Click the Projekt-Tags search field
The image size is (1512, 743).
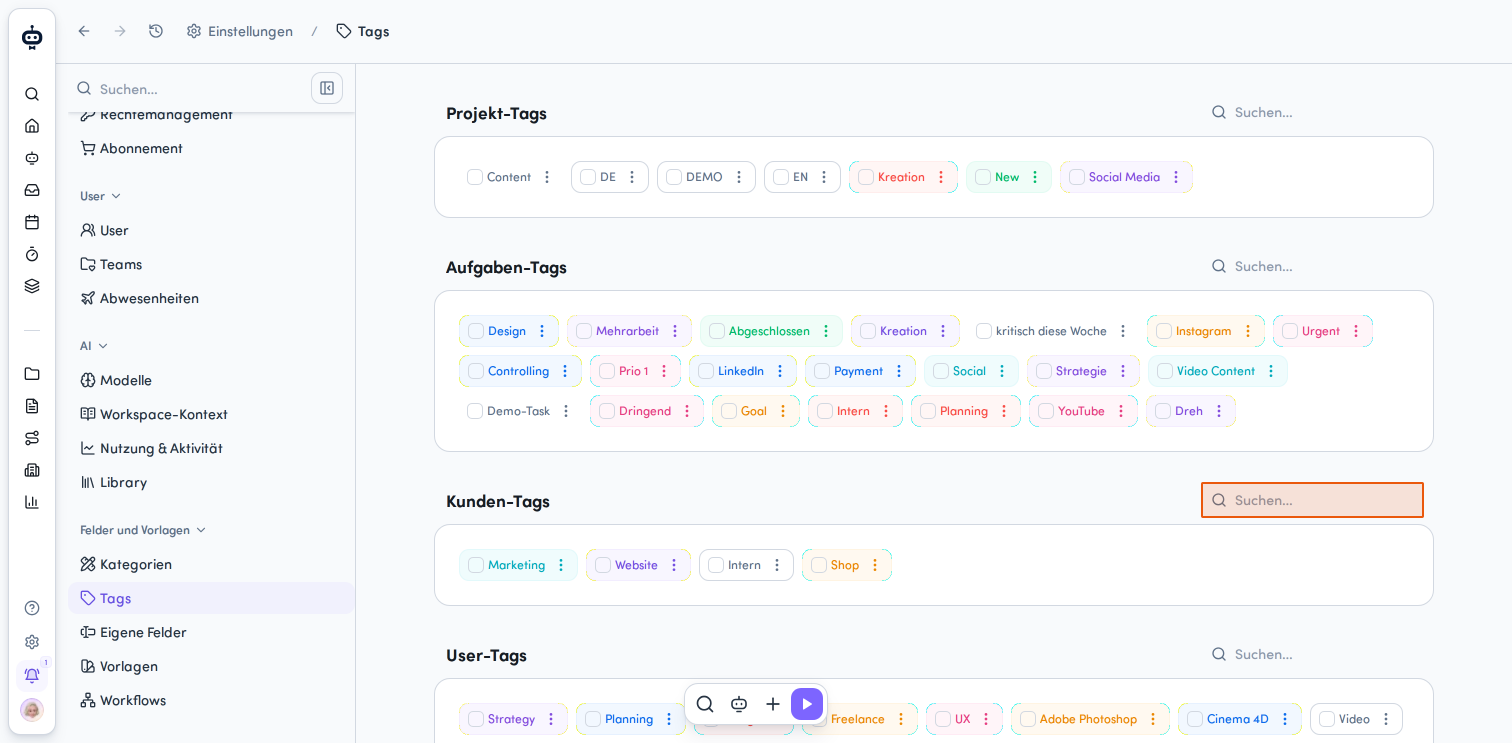[1312, 112]
